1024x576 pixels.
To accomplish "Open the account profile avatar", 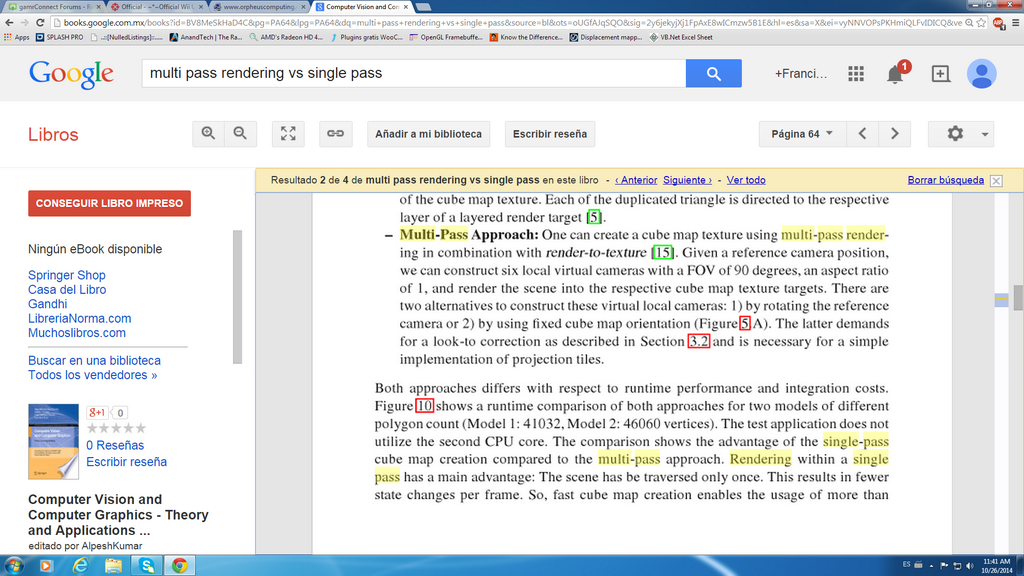I will pyautogui.click(x=981, y=74).
